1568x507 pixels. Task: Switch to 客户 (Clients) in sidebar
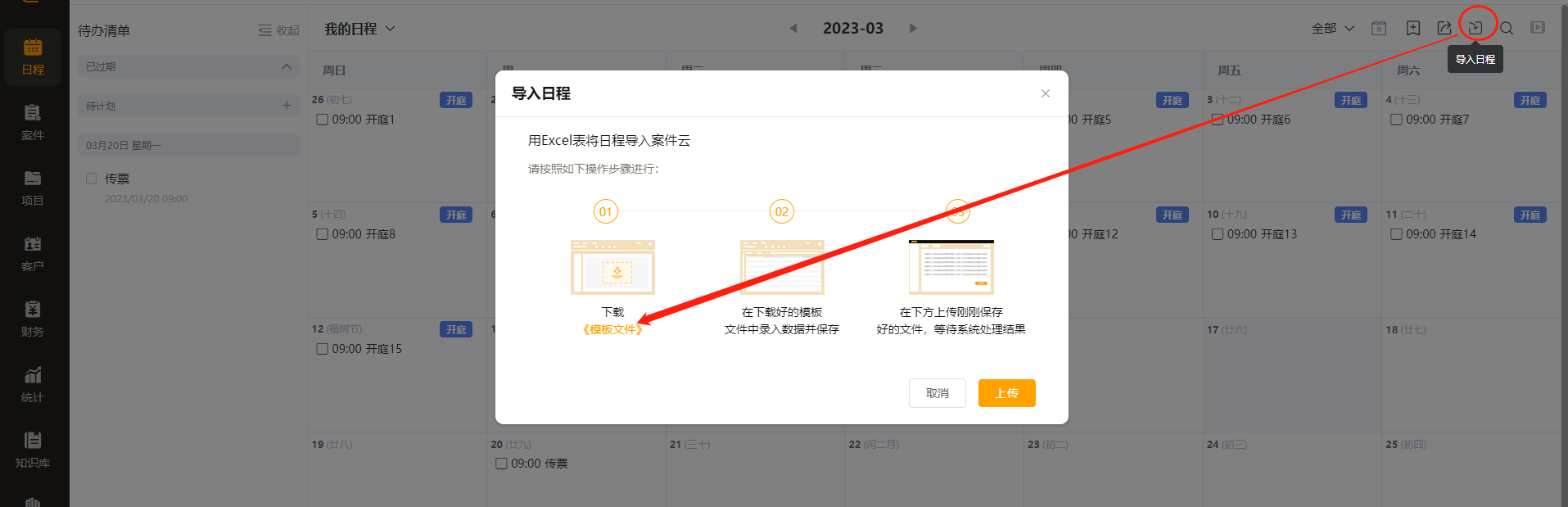tap(33, 253)
